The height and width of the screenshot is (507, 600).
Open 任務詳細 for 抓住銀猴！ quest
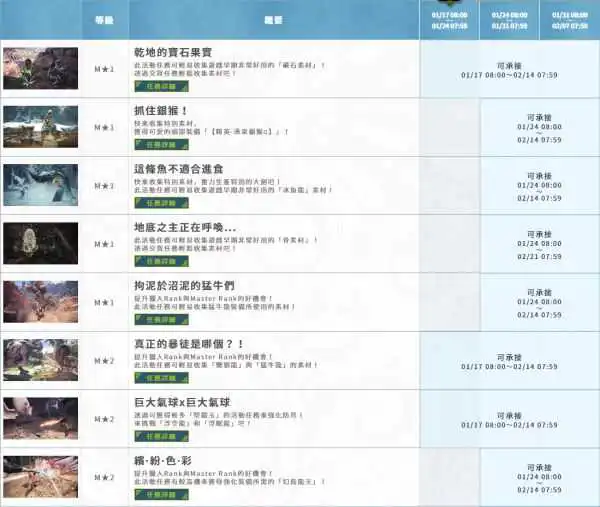[x=154, y=144]
